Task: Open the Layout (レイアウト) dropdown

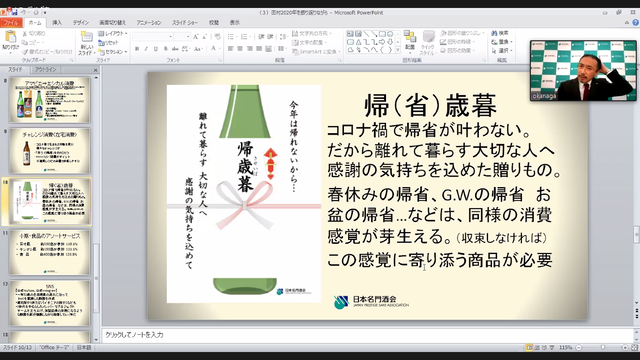Action: [x=113, y=33]
